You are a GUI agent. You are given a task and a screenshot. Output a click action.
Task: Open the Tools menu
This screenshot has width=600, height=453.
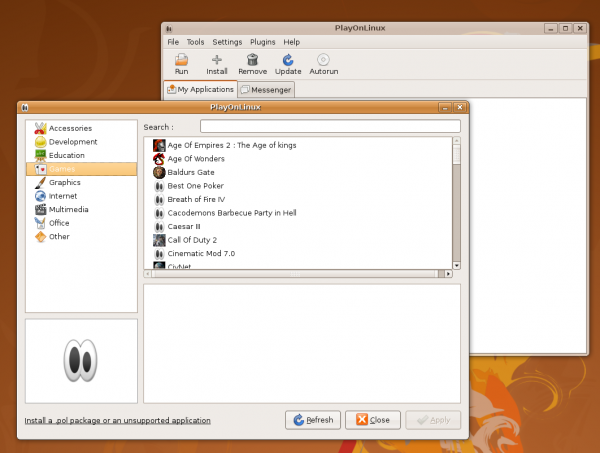(x=195, y=42)
